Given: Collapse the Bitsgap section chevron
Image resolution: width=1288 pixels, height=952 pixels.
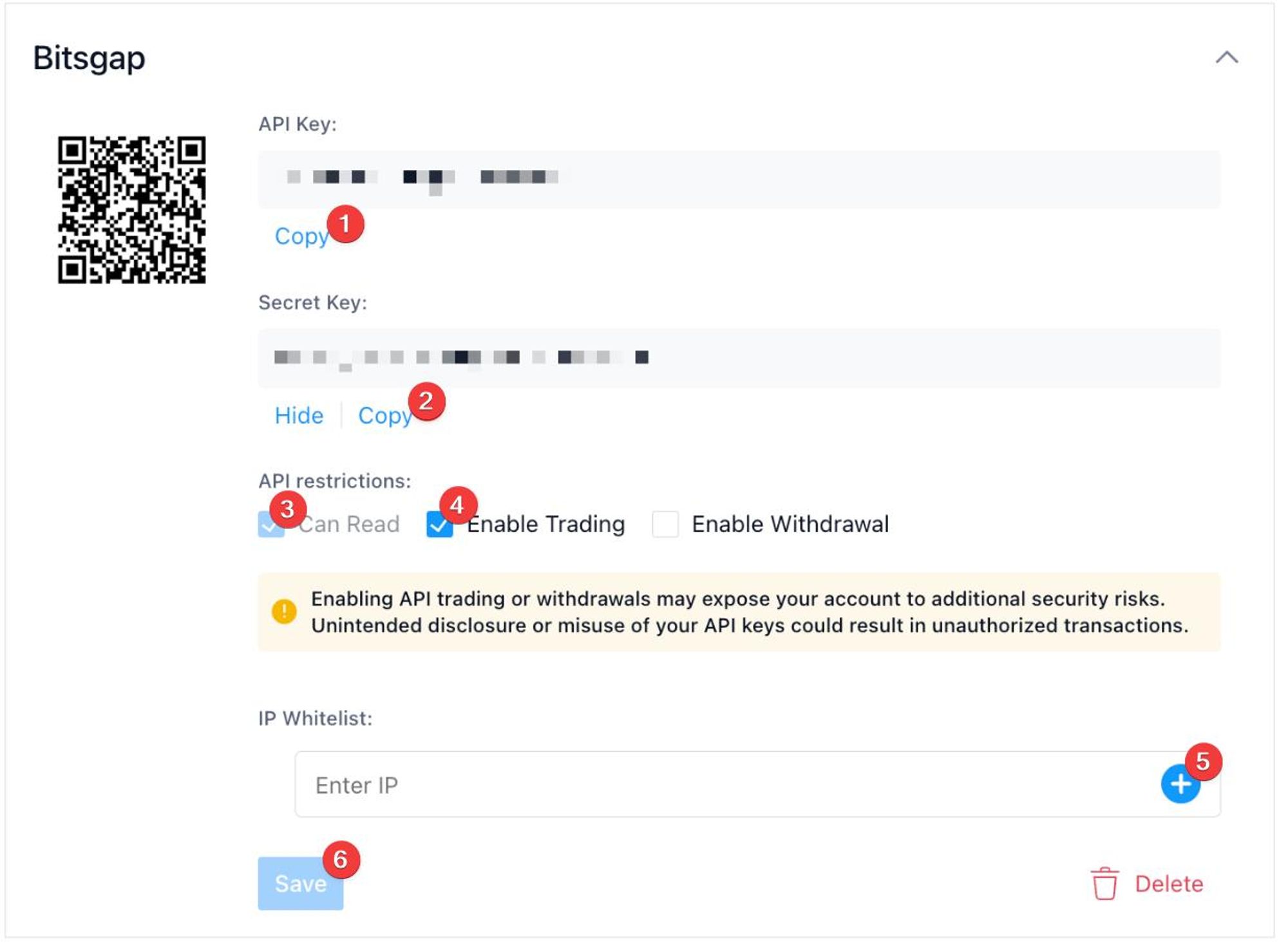Looking at the screenshot, I should click(1227, 58).
